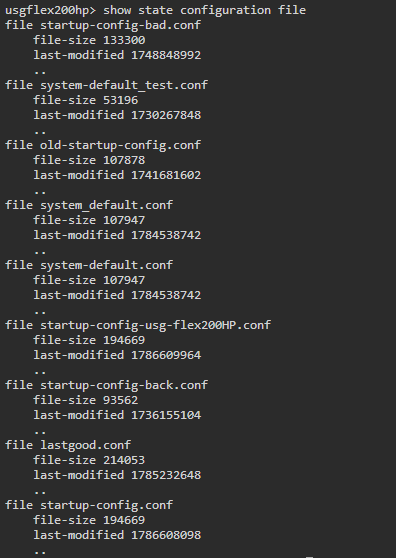396x558 pixels.
Task: Select the filename system-default.conf with hyphen
Action: click(107, 265)
